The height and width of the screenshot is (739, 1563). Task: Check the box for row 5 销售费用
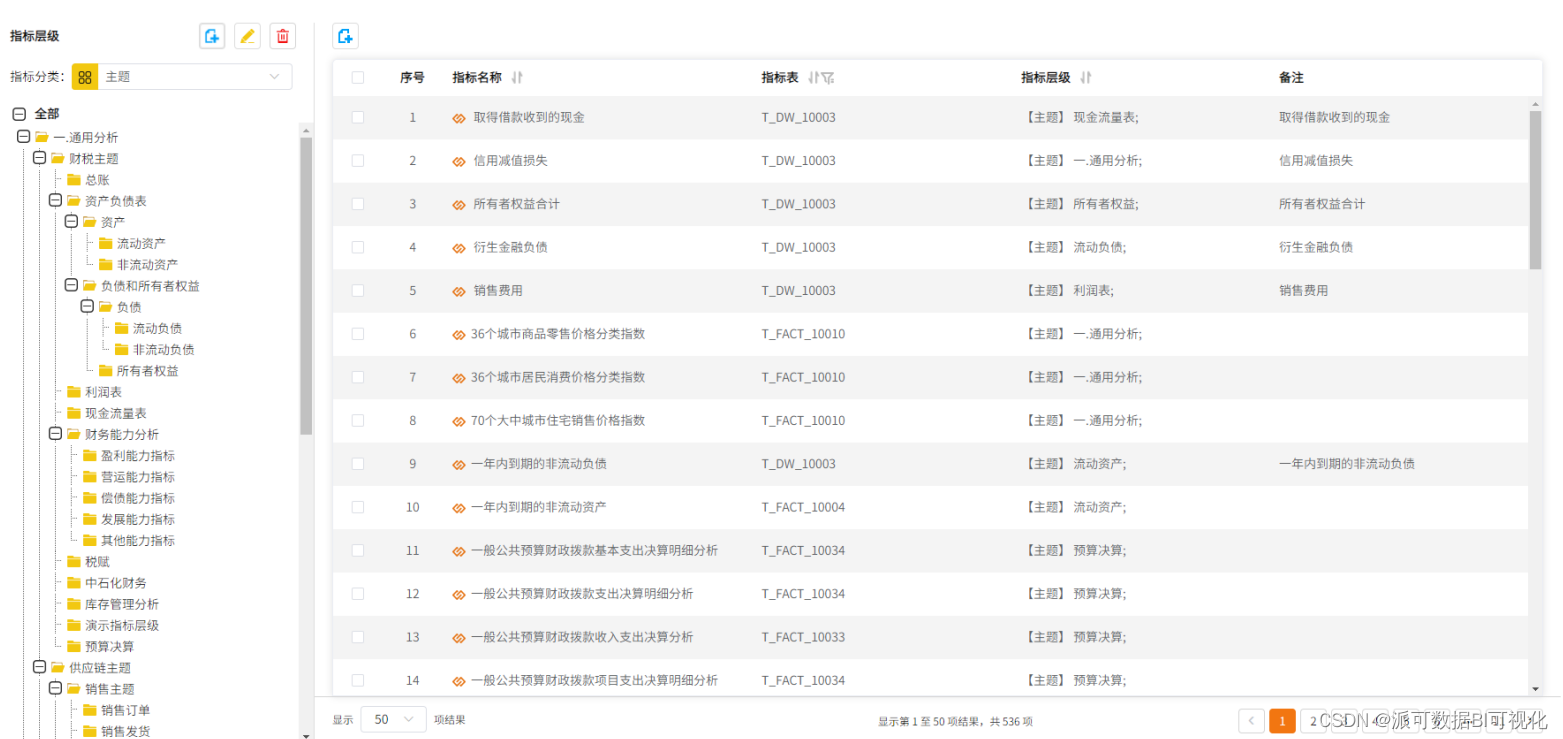pos(358,291)
